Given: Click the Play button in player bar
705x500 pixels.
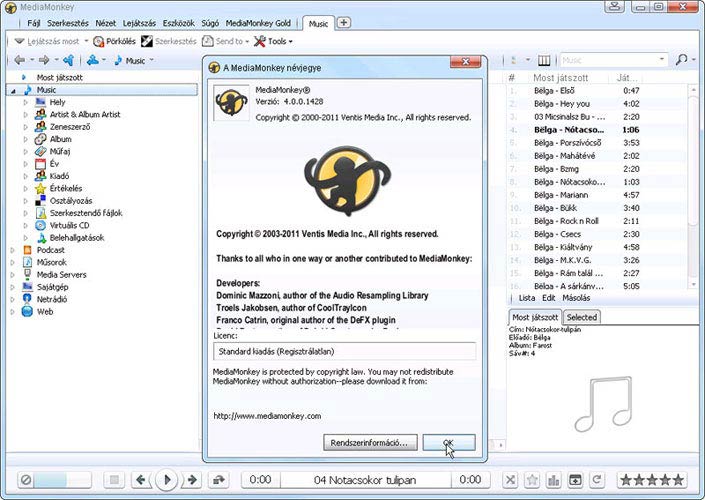Looking at the screenshot, I should 168,480.
